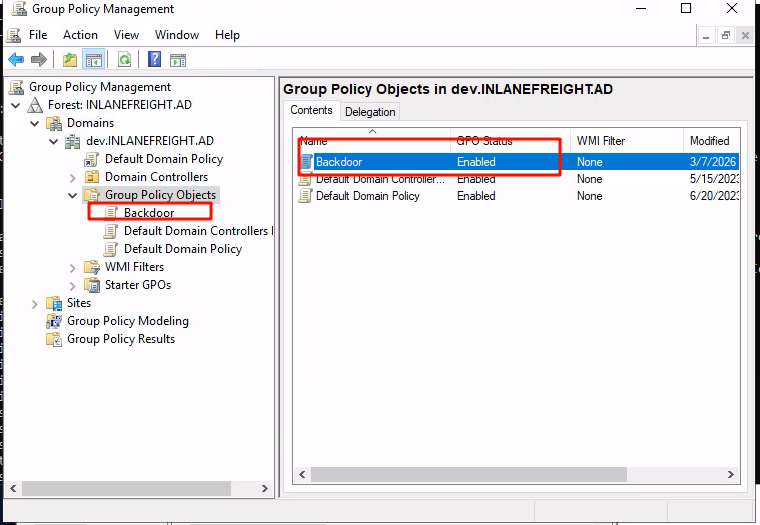Select Backdoor GPO in the tree
The height and width of the screenshot is (525, 760).
148,213
